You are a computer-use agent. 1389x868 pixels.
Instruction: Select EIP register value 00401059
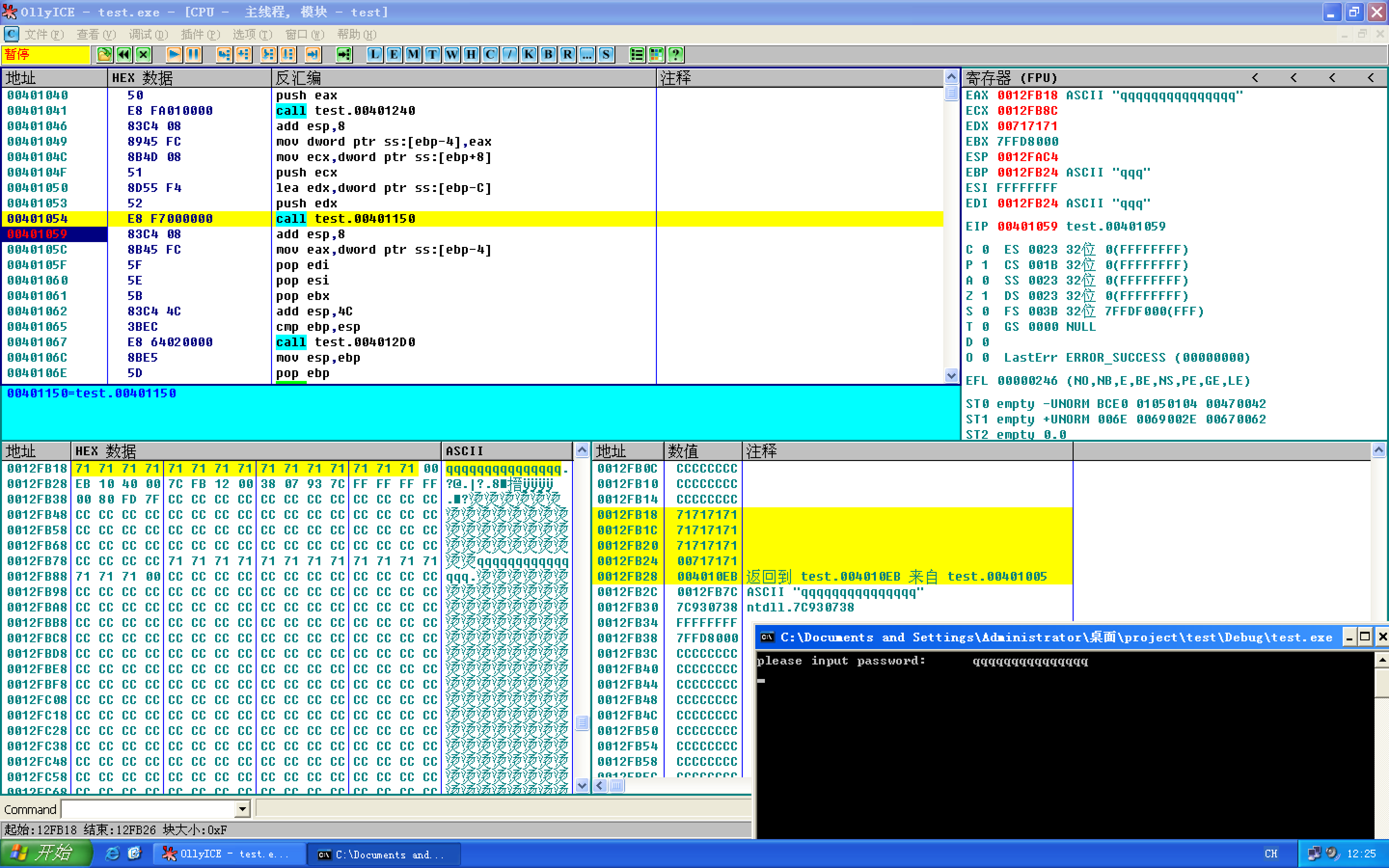[1027, 226]
